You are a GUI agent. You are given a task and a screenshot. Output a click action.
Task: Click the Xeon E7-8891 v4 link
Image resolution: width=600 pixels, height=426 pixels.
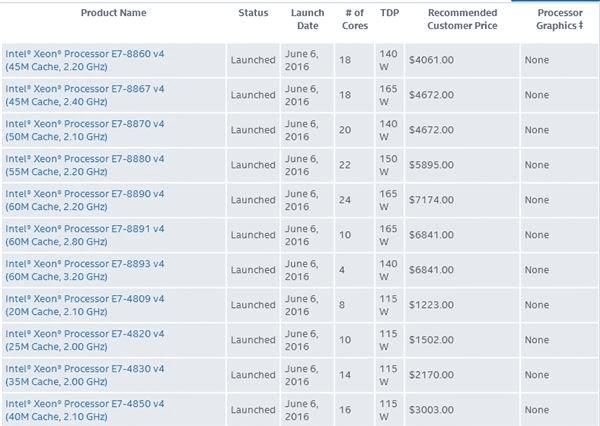tap(83, 228)
